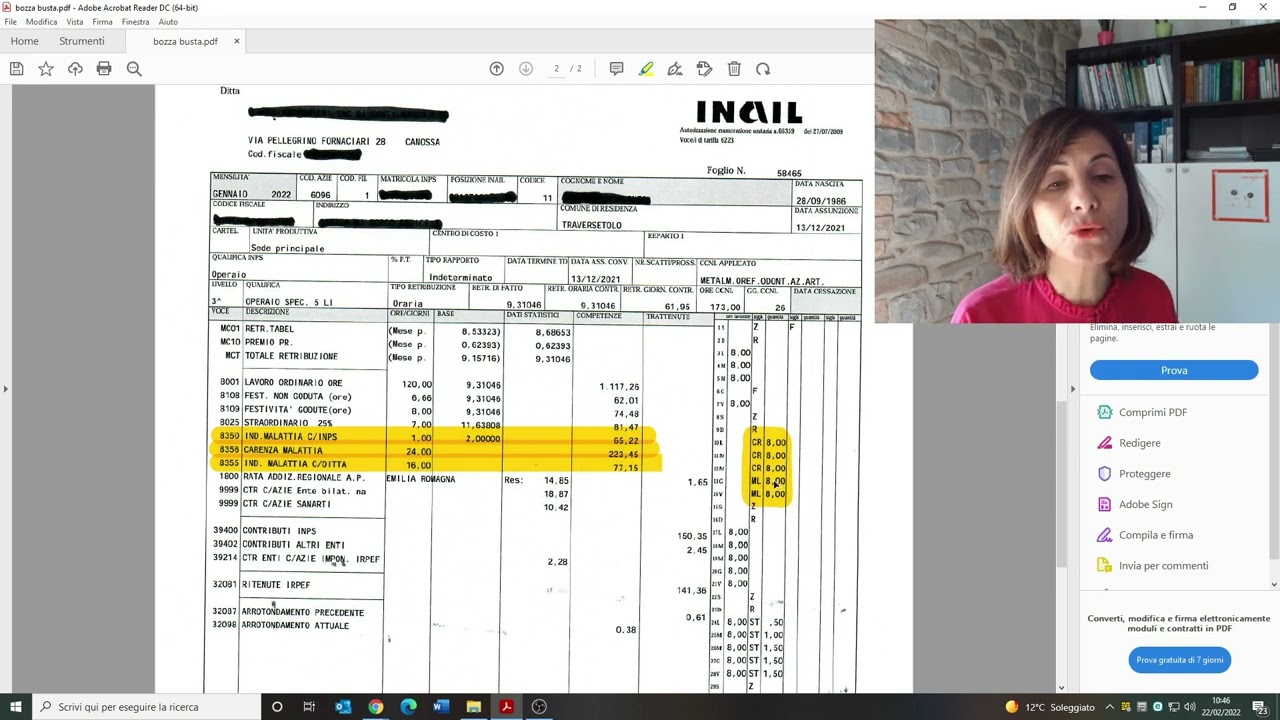Switch to the Home tab

click(24, 41)
